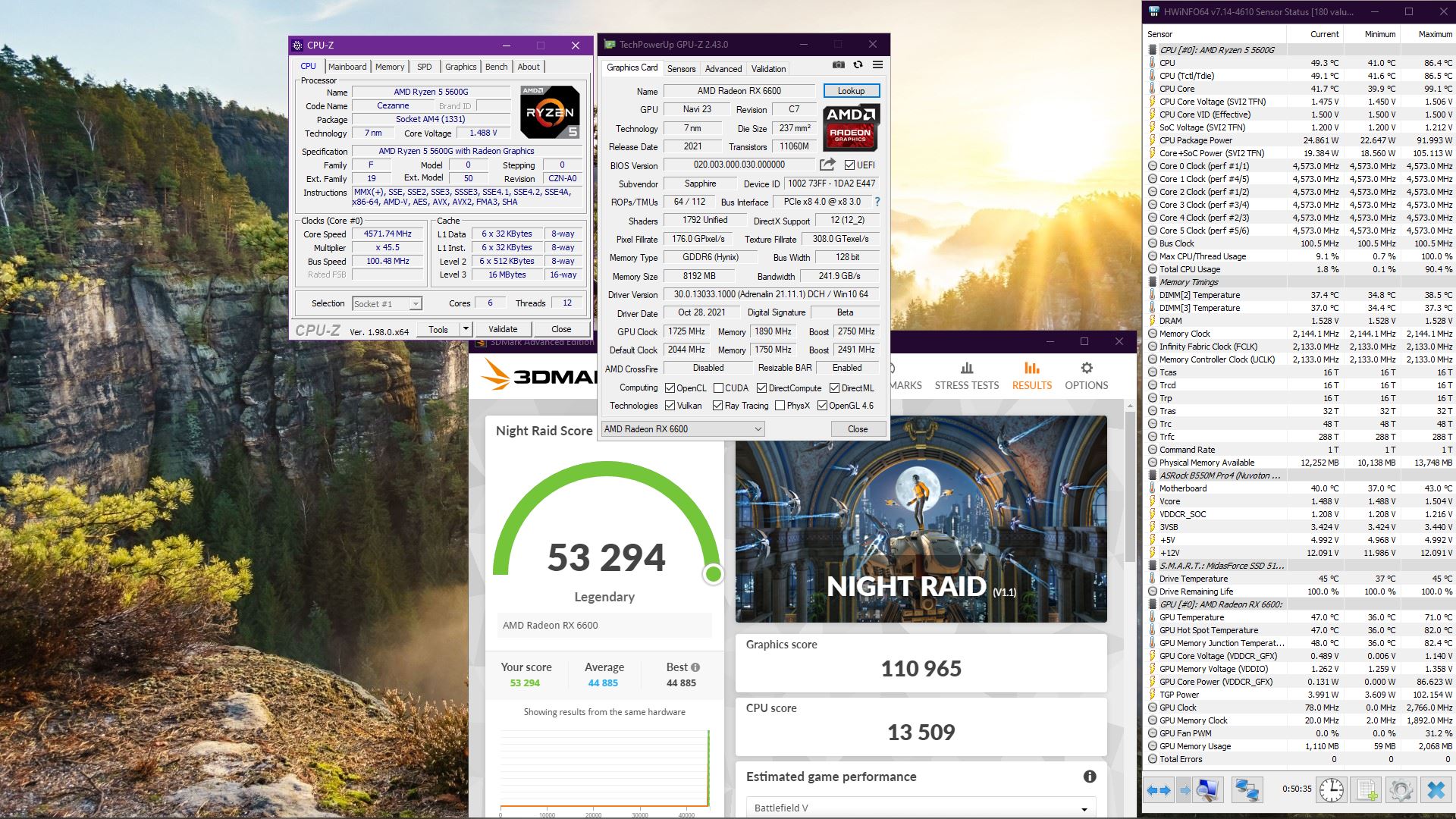Click the Validate button in CPU-Z

point(502,329)
